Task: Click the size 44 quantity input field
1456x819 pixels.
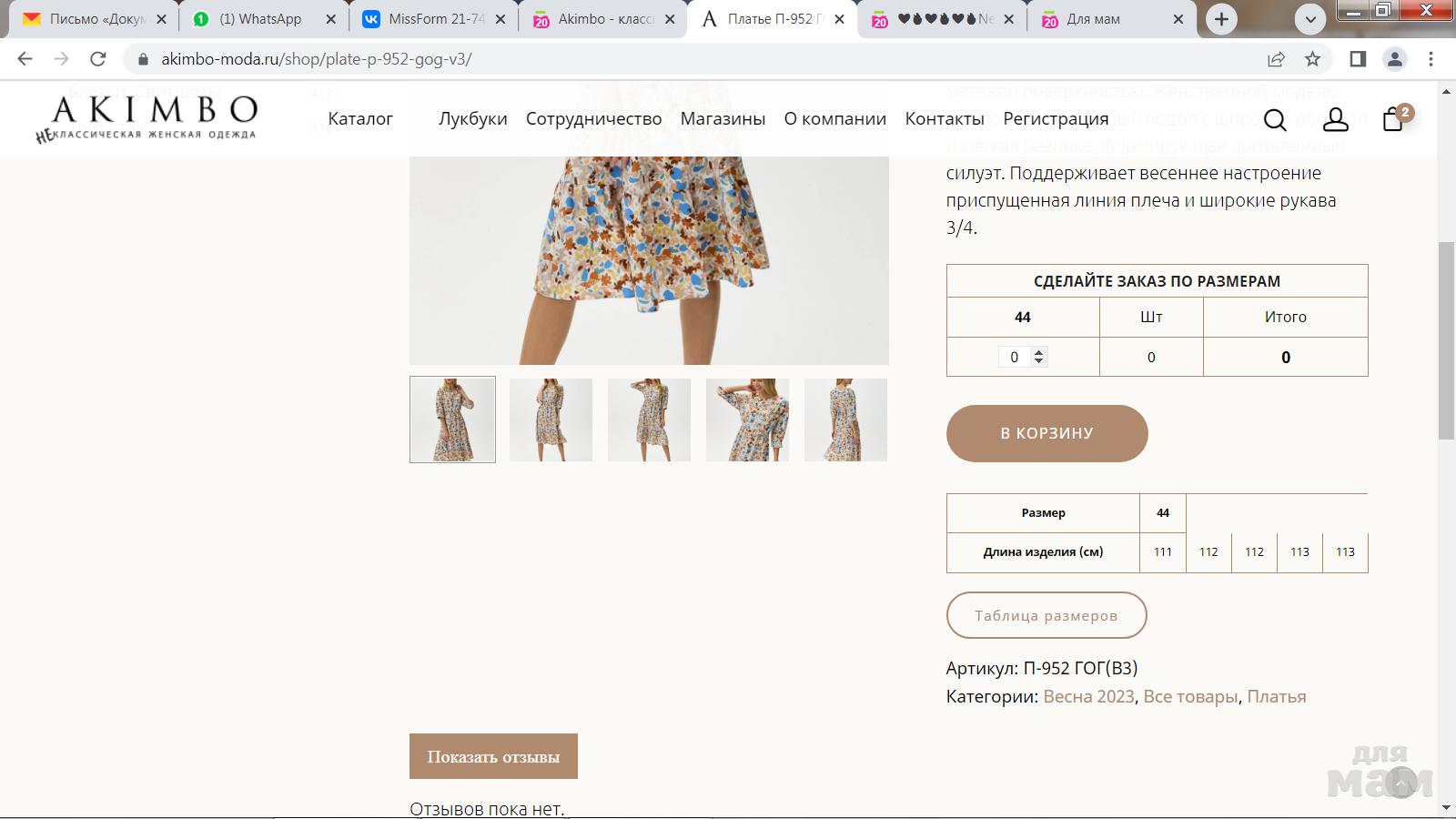Action: click(x=1015, y=357)
